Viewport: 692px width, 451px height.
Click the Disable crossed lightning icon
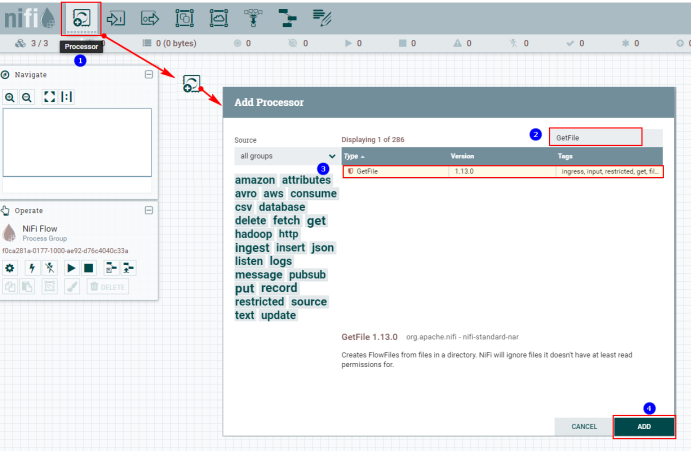(50, 268)
